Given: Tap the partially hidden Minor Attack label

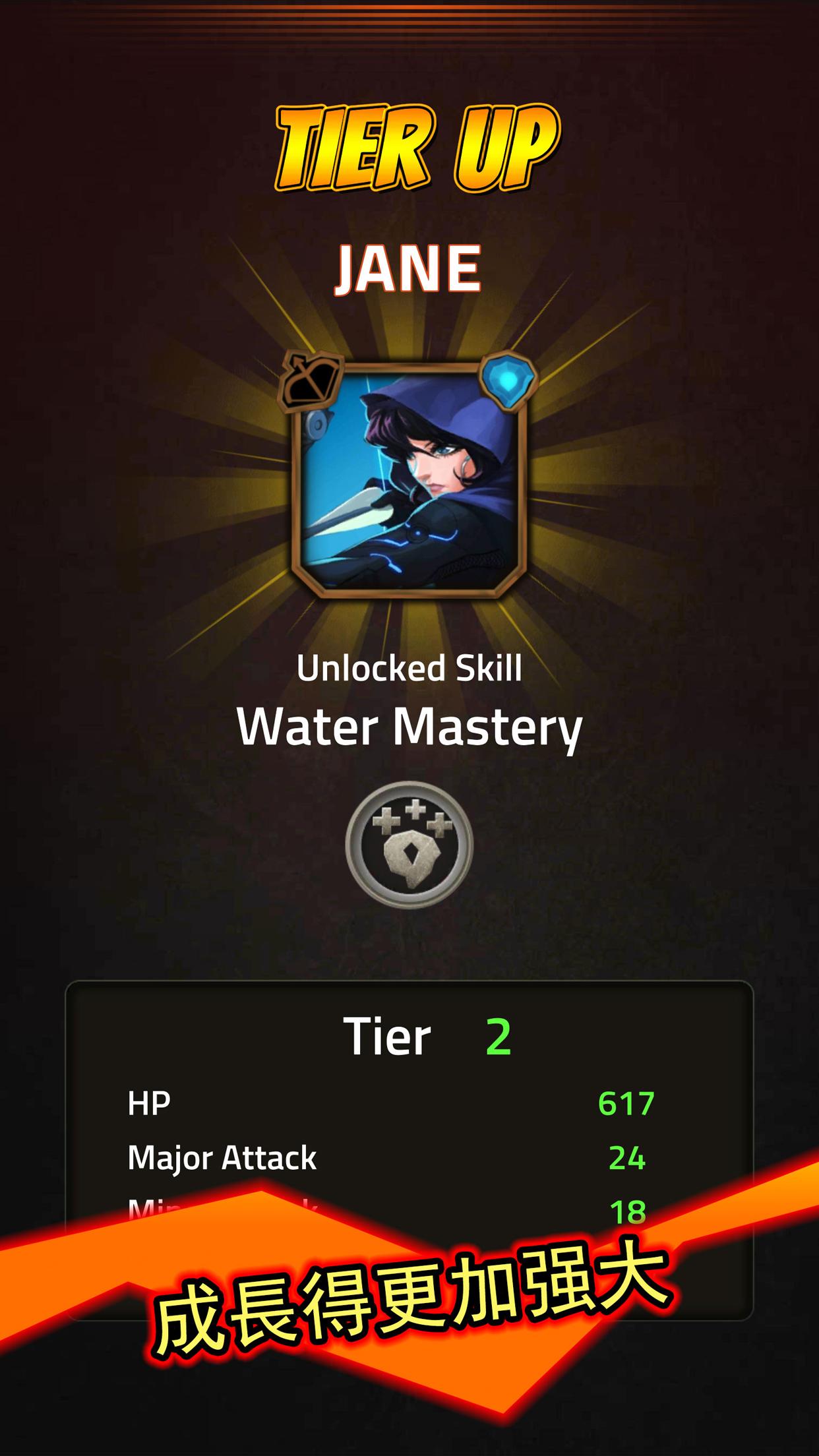Looking at the screenshot, I should 222,1205.
